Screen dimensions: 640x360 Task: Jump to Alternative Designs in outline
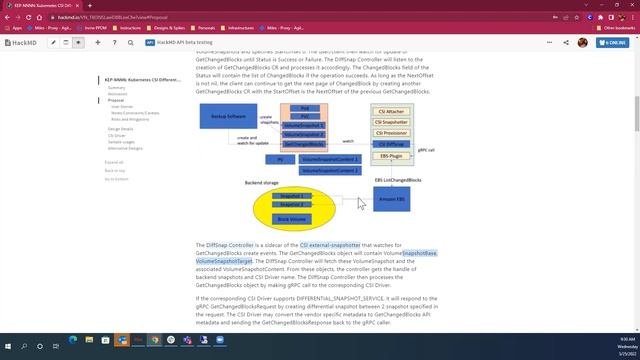tap(125, 148)
